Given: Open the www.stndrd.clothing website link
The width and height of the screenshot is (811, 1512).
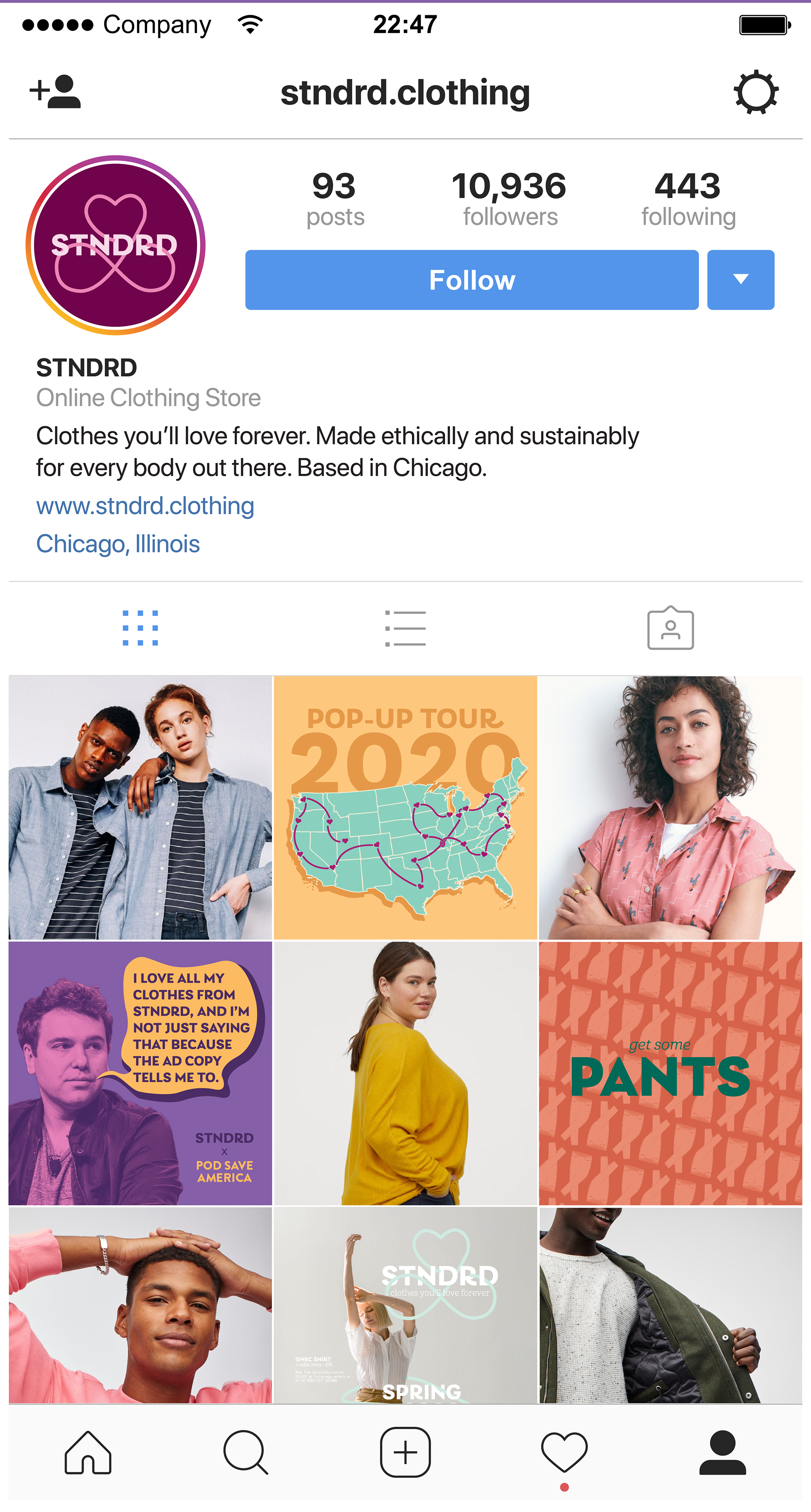Looking at the screenshot, I should pos(145,506).
